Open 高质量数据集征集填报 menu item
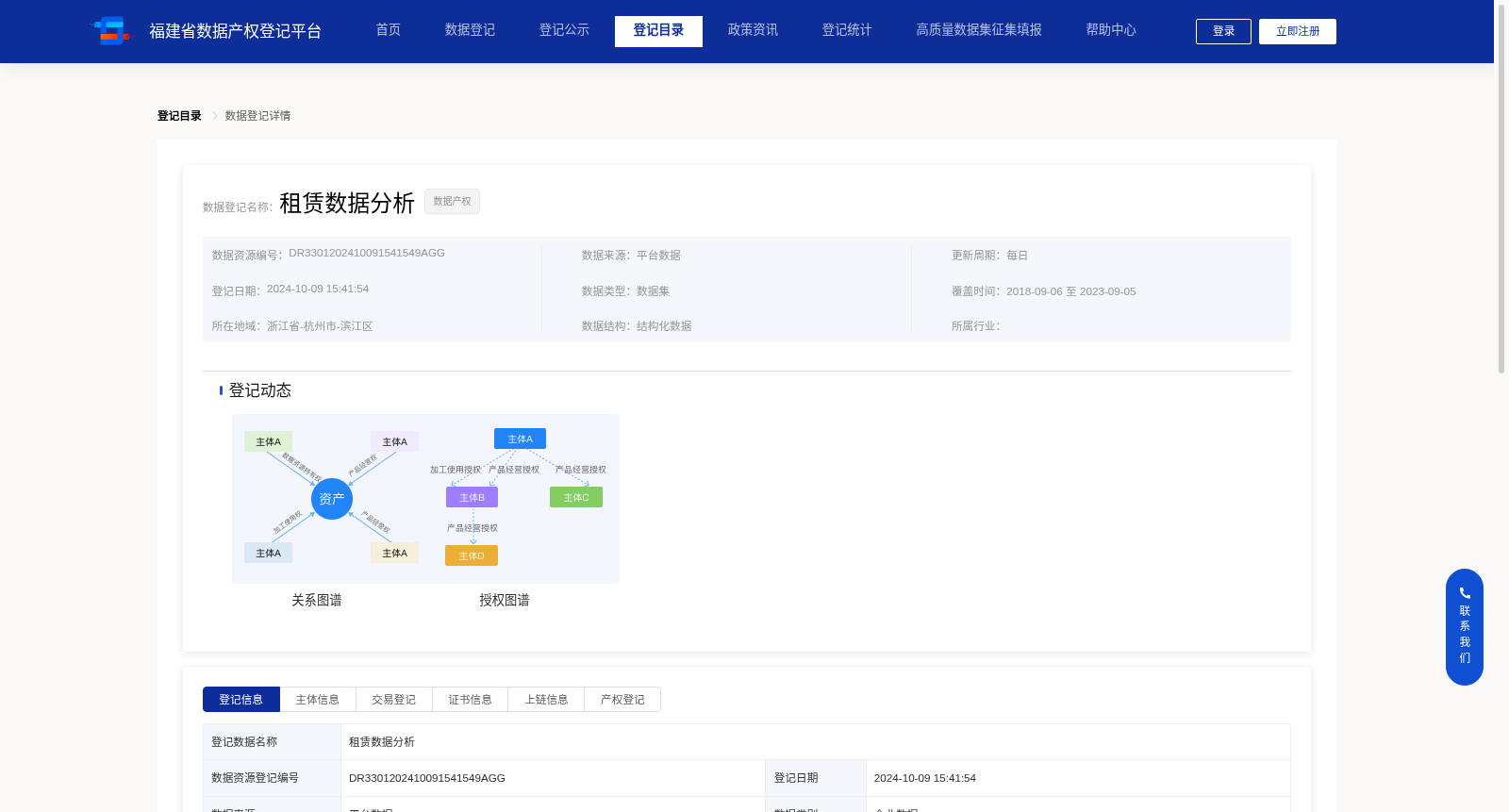The image size is (1509, 812). pyautogui.click(x=979, y=30)
